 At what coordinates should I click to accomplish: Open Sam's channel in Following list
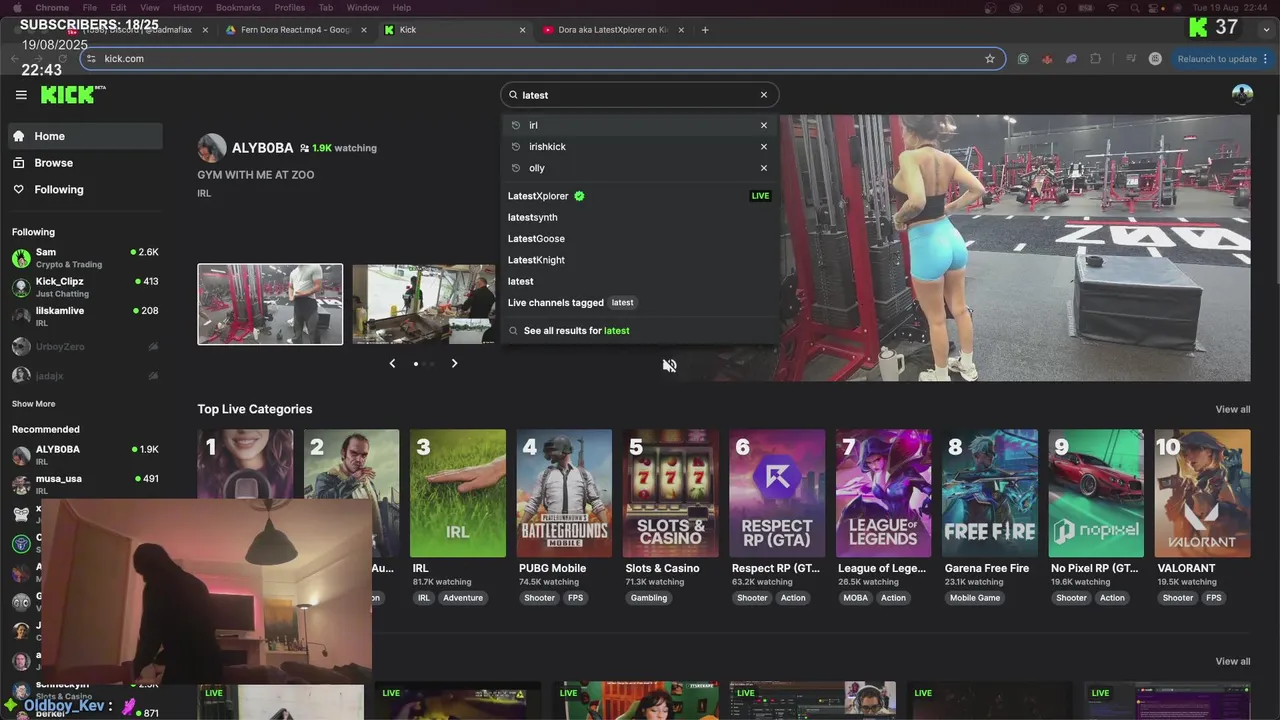click(85, 258)
